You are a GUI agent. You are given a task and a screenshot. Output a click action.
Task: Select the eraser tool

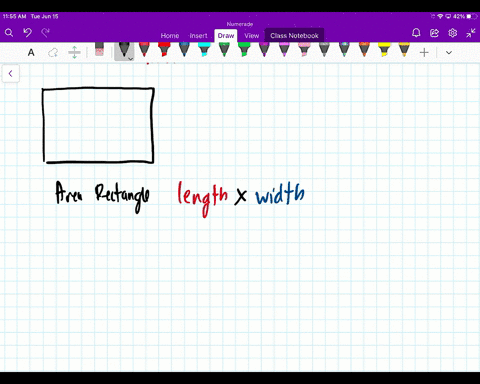tap(99, 49)
